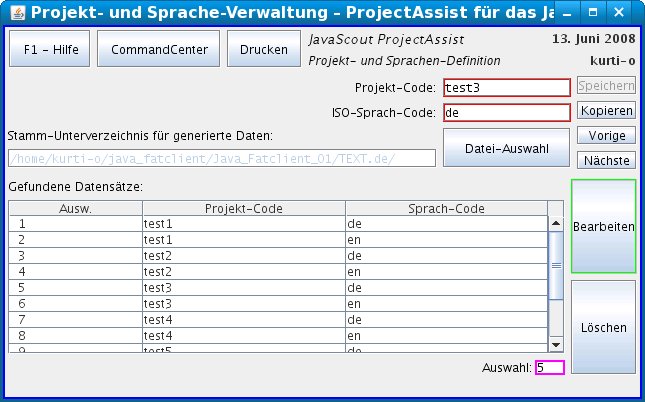Viewport: 645px width, 402px height.
Task: Focus the ISO-Sprach-Code field
Action: click(506, 112)
